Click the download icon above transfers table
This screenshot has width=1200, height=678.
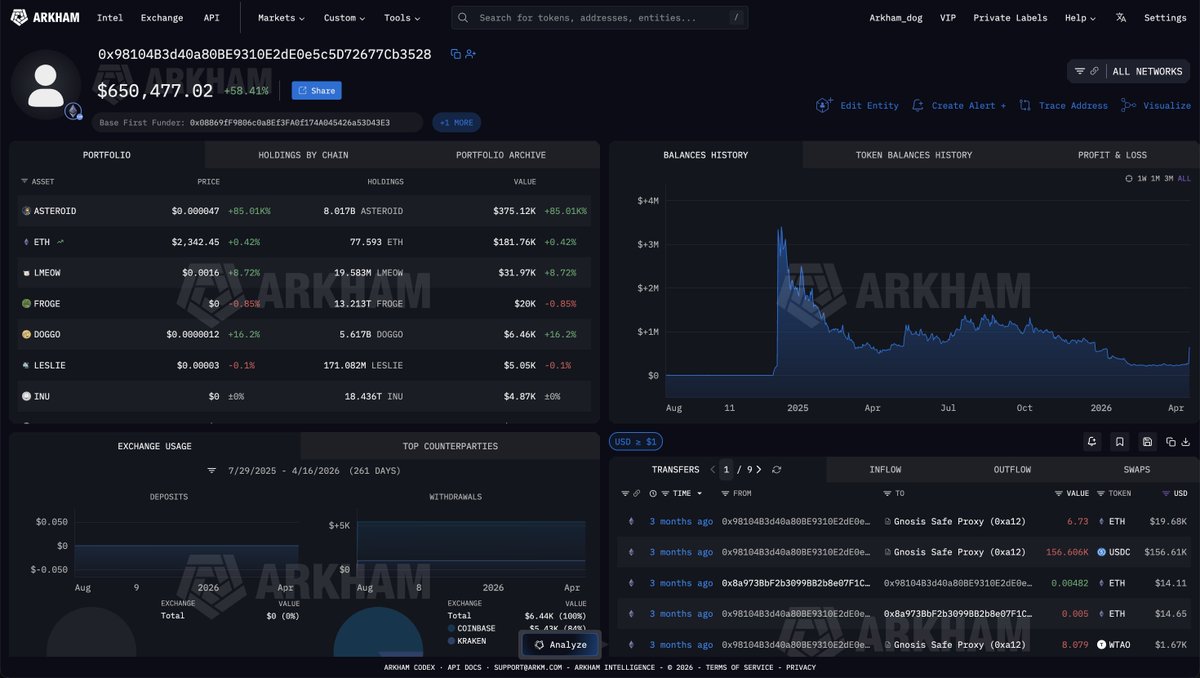pyautogui.click(x=1185, y=441)
